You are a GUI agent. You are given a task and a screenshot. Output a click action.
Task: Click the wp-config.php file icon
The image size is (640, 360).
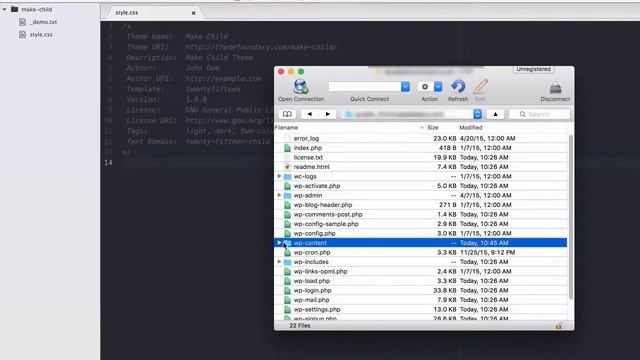(x=287, y=233)
